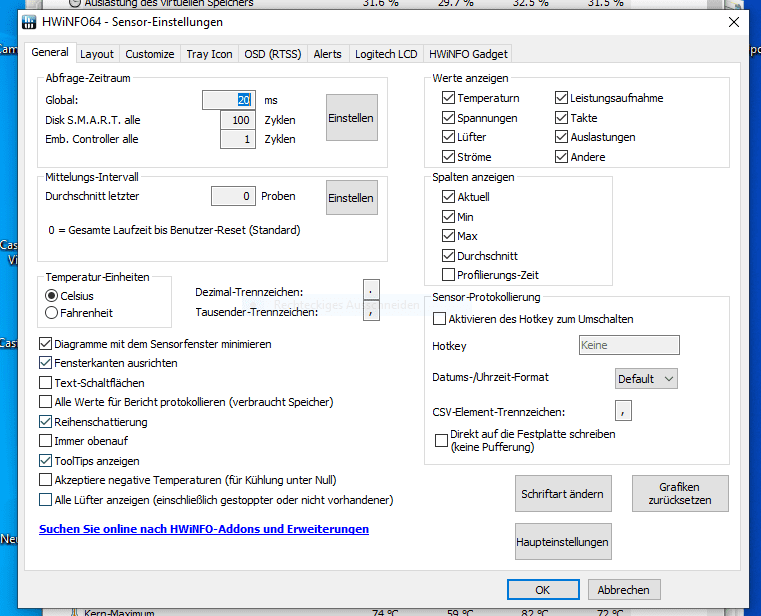Viewport: 761px width, 616px height.
Task: Click the Tausender-Trennzeichen field
Action: tap(371, 311)
